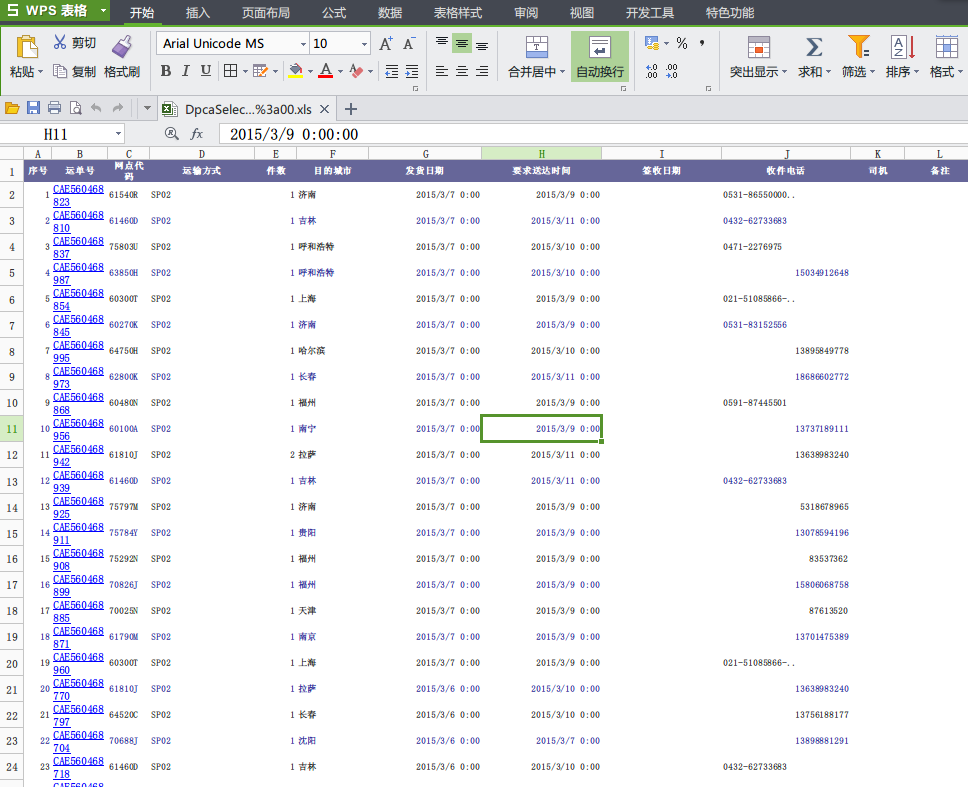Click the insert function fx button
The height and width of the screenshot is (787, 968).
coord(196,134)
